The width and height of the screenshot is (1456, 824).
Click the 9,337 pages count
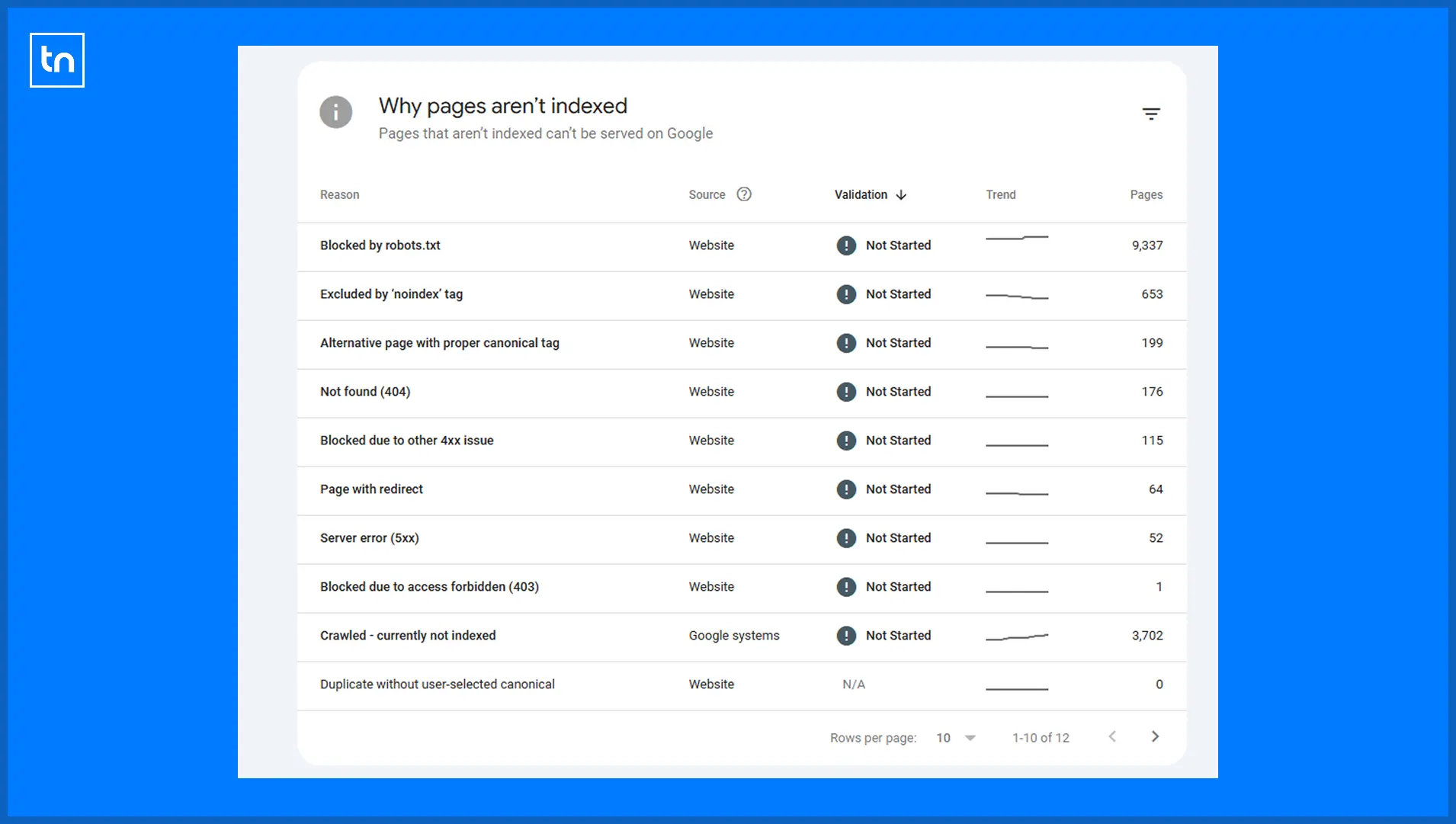point(1147,245)
